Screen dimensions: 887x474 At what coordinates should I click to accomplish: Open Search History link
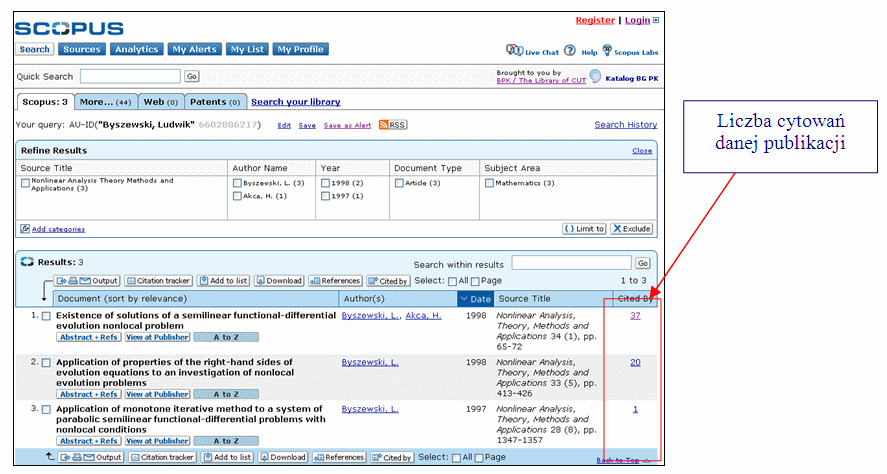[625, 125]
